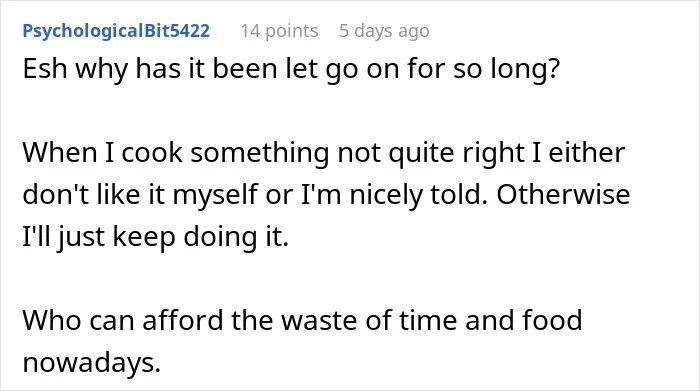Open the "5 days ago" timestamp permalink
Screen dimensions: 700x391
[384, 31]
